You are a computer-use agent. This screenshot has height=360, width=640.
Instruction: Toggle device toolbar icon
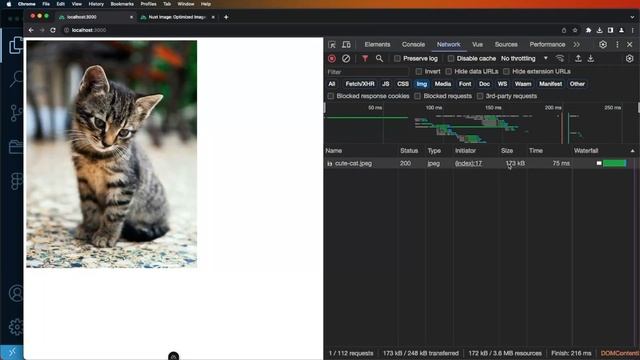tap(346, 44)
